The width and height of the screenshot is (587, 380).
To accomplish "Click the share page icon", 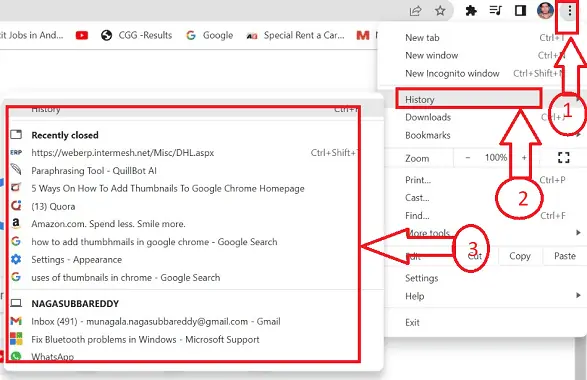I will [x=416, y=11].
